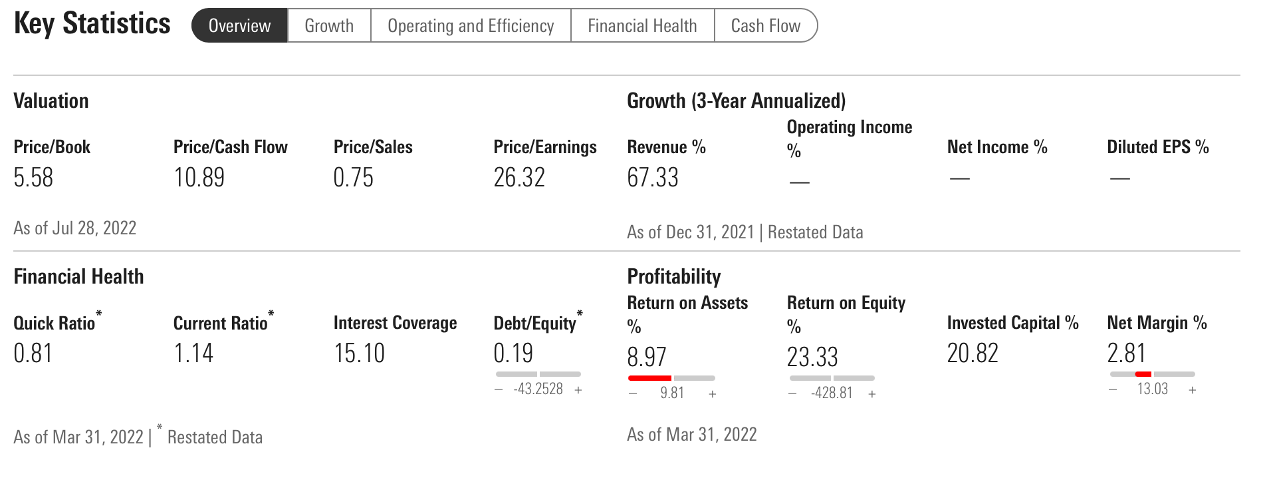The image size is (1276, 486).
Task: Click the Revenue % growth value 67.33
Action: tap(653, 178)
